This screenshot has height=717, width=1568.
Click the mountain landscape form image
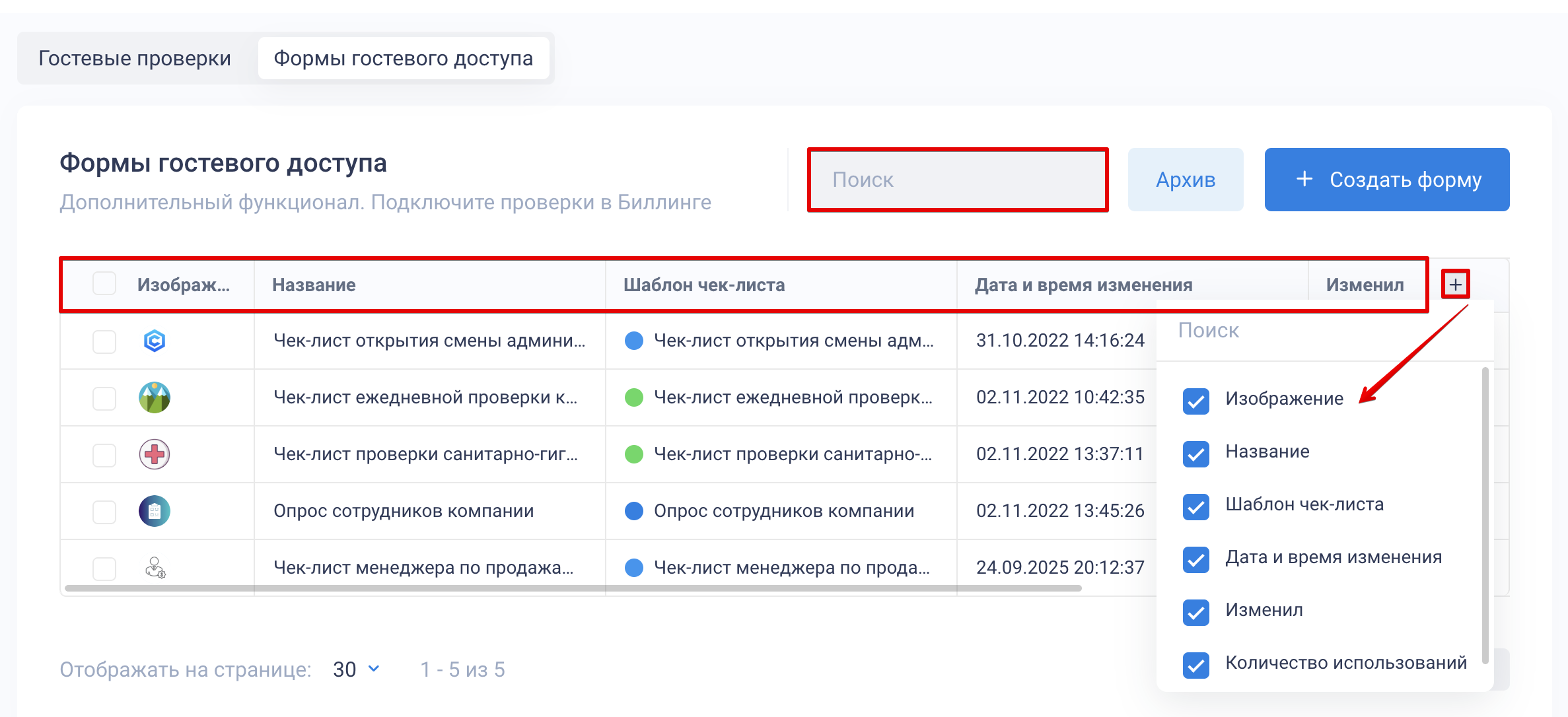(155, 397)
